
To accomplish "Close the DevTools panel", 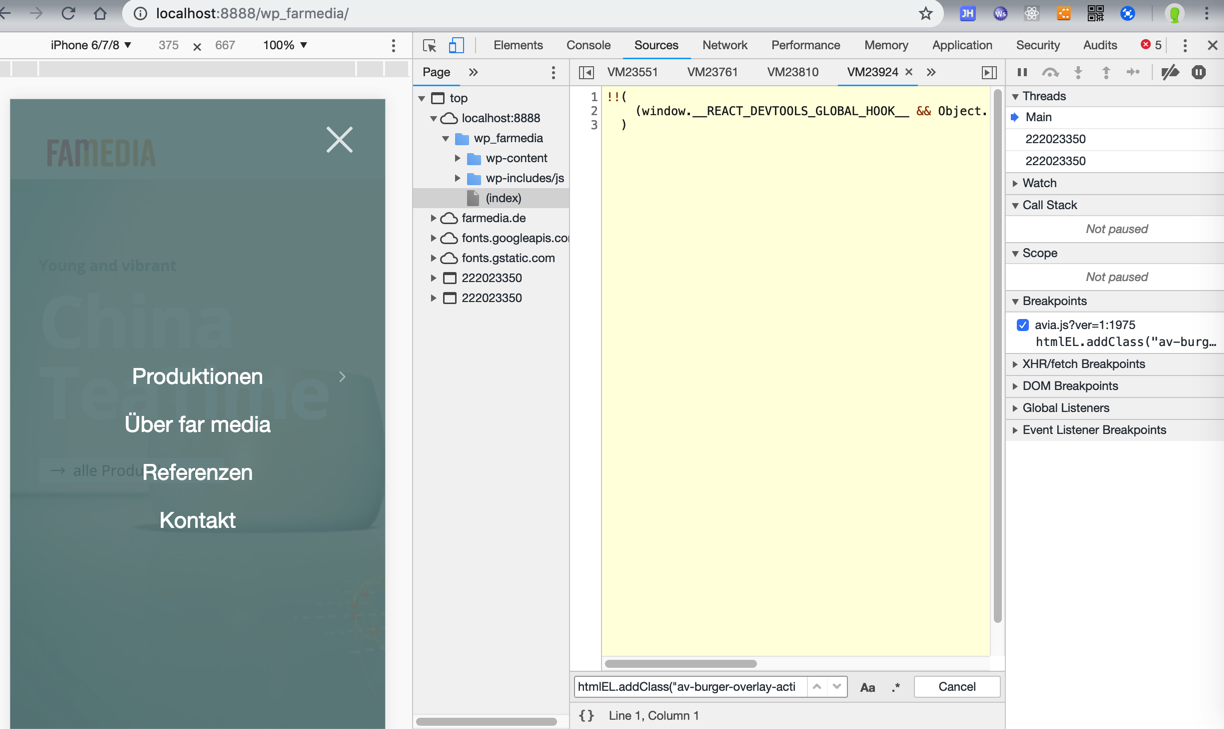I will tap(1212, 45).
